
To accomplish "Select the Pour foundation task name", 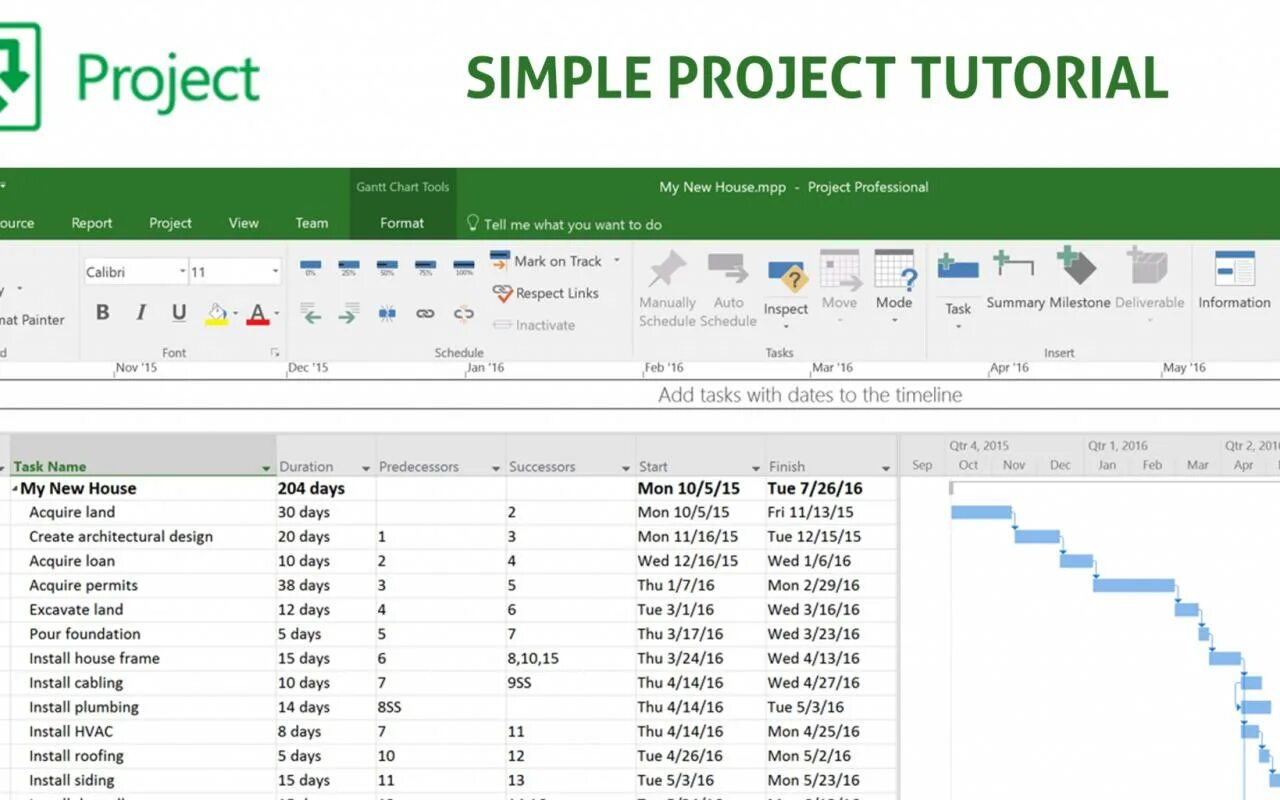I will [85, 634].
